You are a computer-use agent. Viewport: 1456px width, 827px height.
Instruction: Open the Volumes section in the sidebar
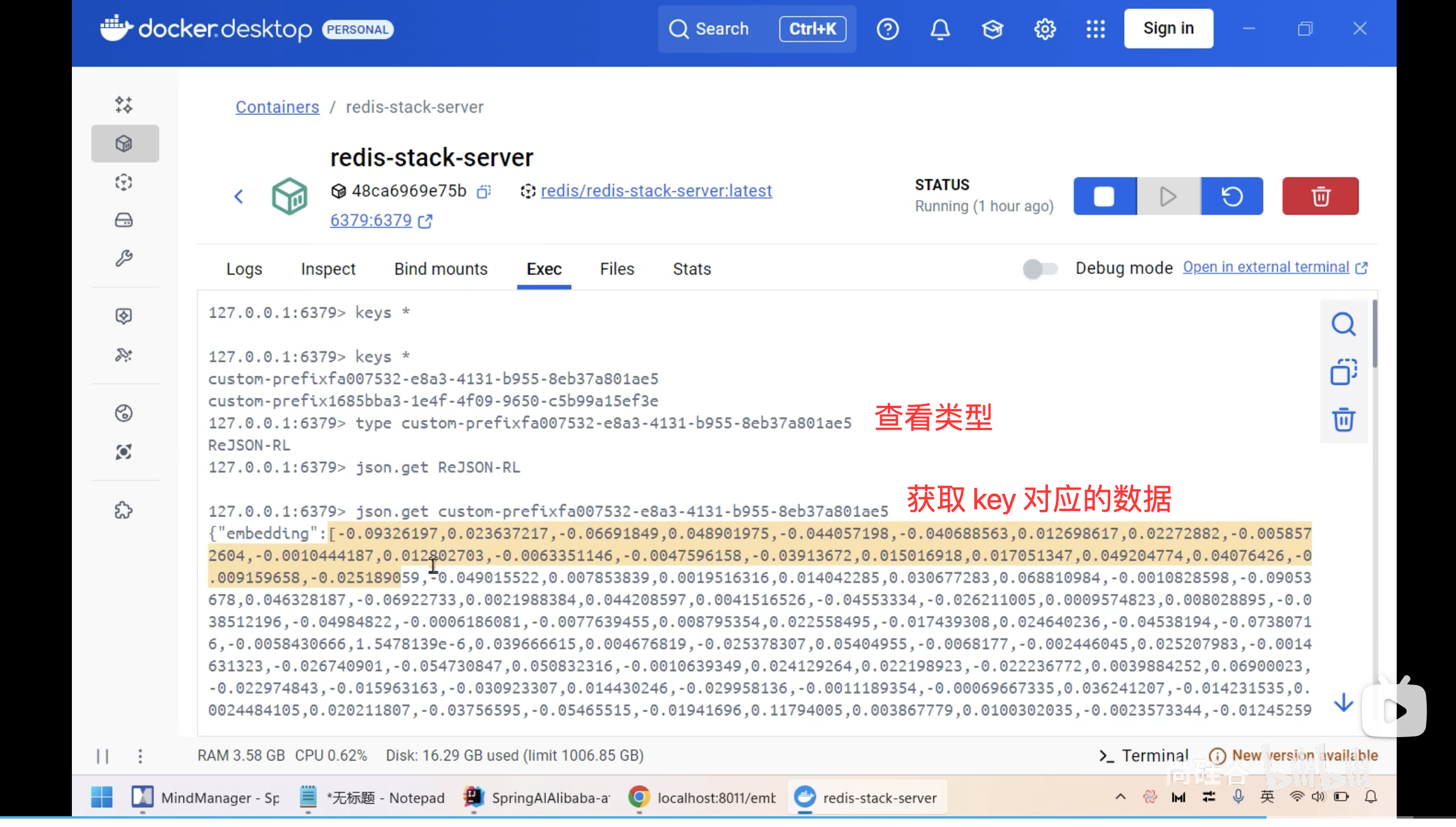(x=124, y=221)
